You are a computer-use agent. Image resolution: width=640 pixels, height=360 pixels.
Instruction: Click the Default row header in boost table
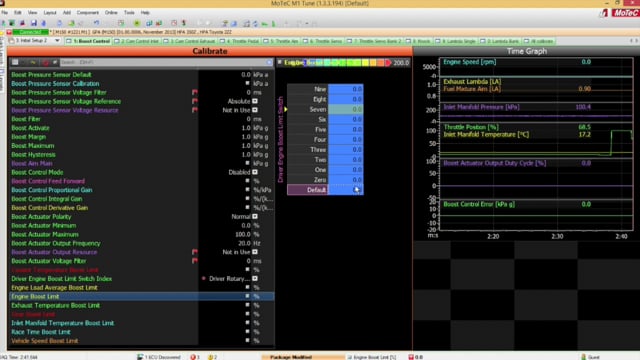point(307,190)
